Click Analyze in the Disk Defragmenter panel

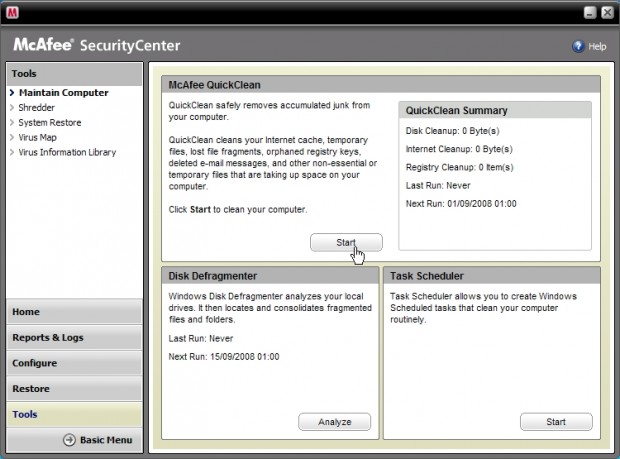tap(334, 422)
